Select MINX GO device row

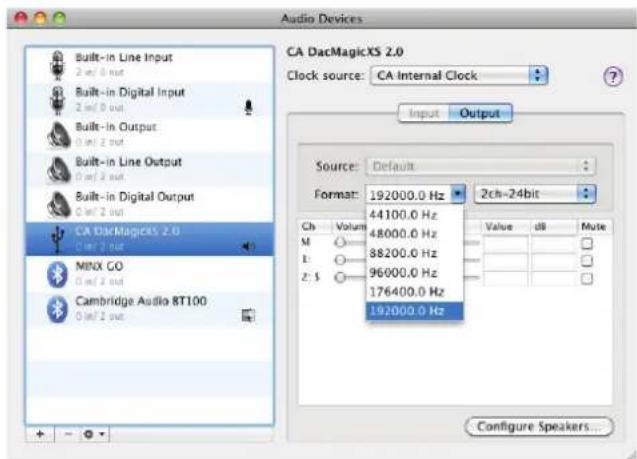[x=150, y=274]
